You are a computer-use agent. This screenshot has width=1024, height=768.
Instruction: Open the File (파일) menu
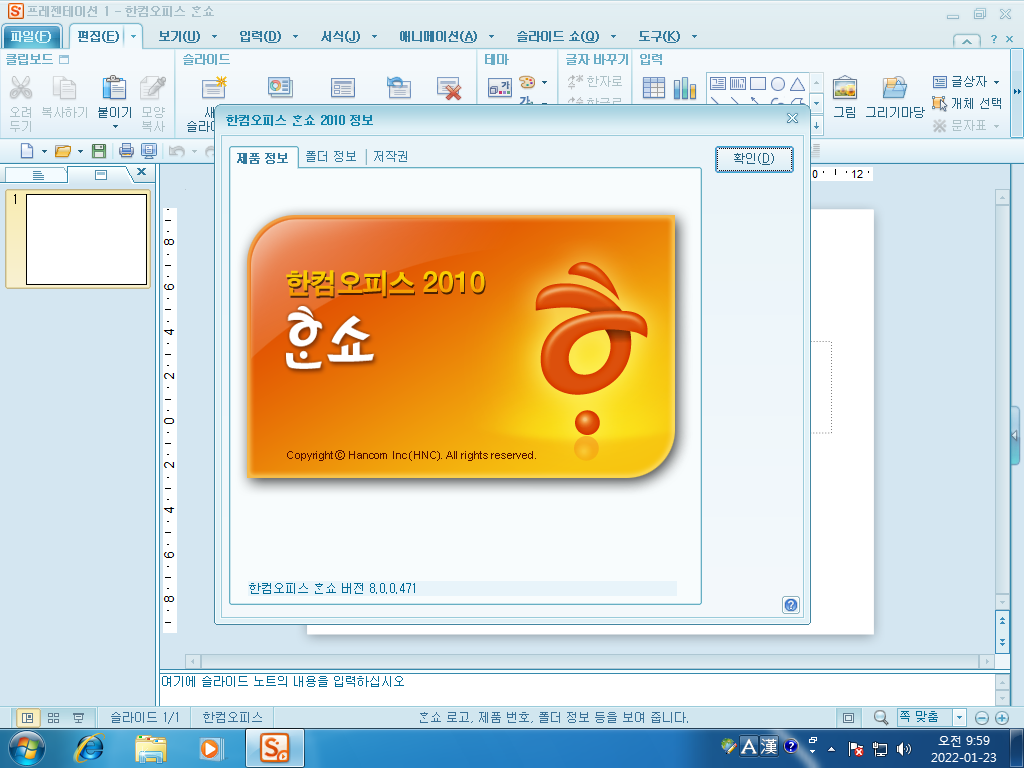tap(31, 36)
